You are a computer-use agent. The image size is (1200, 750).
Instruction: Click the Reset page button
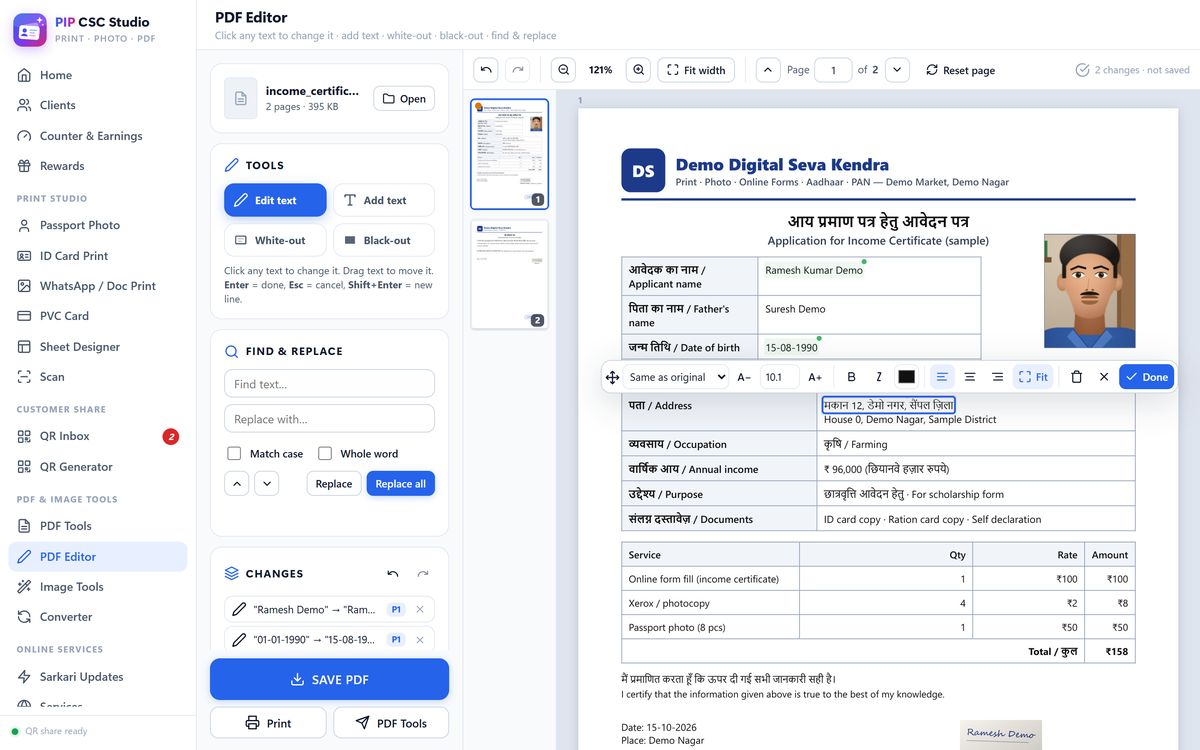click(960, 70)
